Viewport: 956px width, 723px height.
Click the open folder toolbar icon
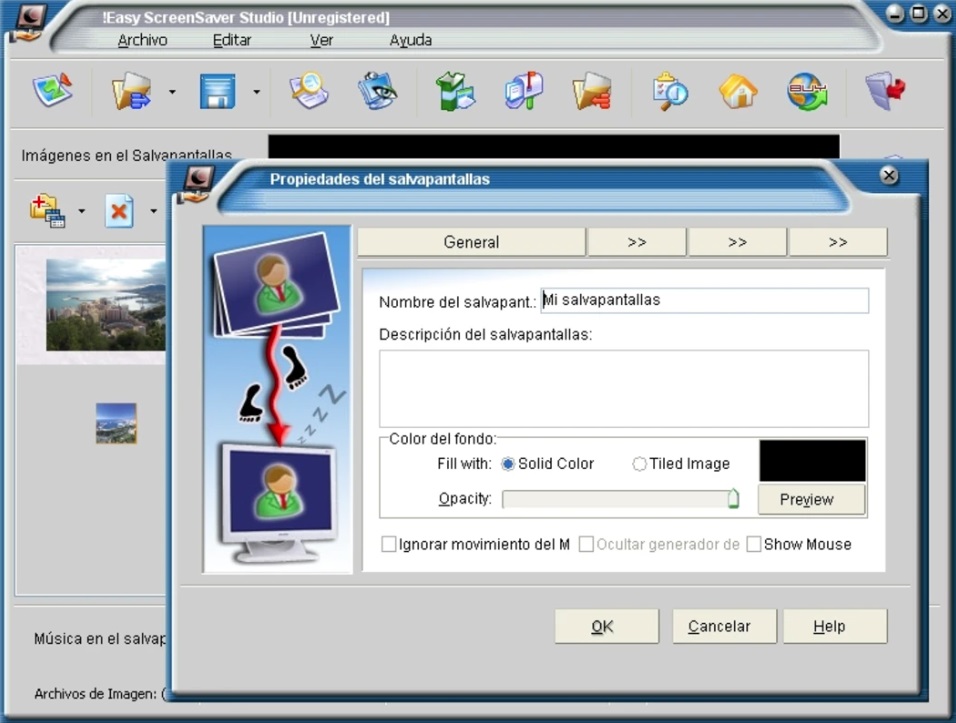[x=131, y=91]
